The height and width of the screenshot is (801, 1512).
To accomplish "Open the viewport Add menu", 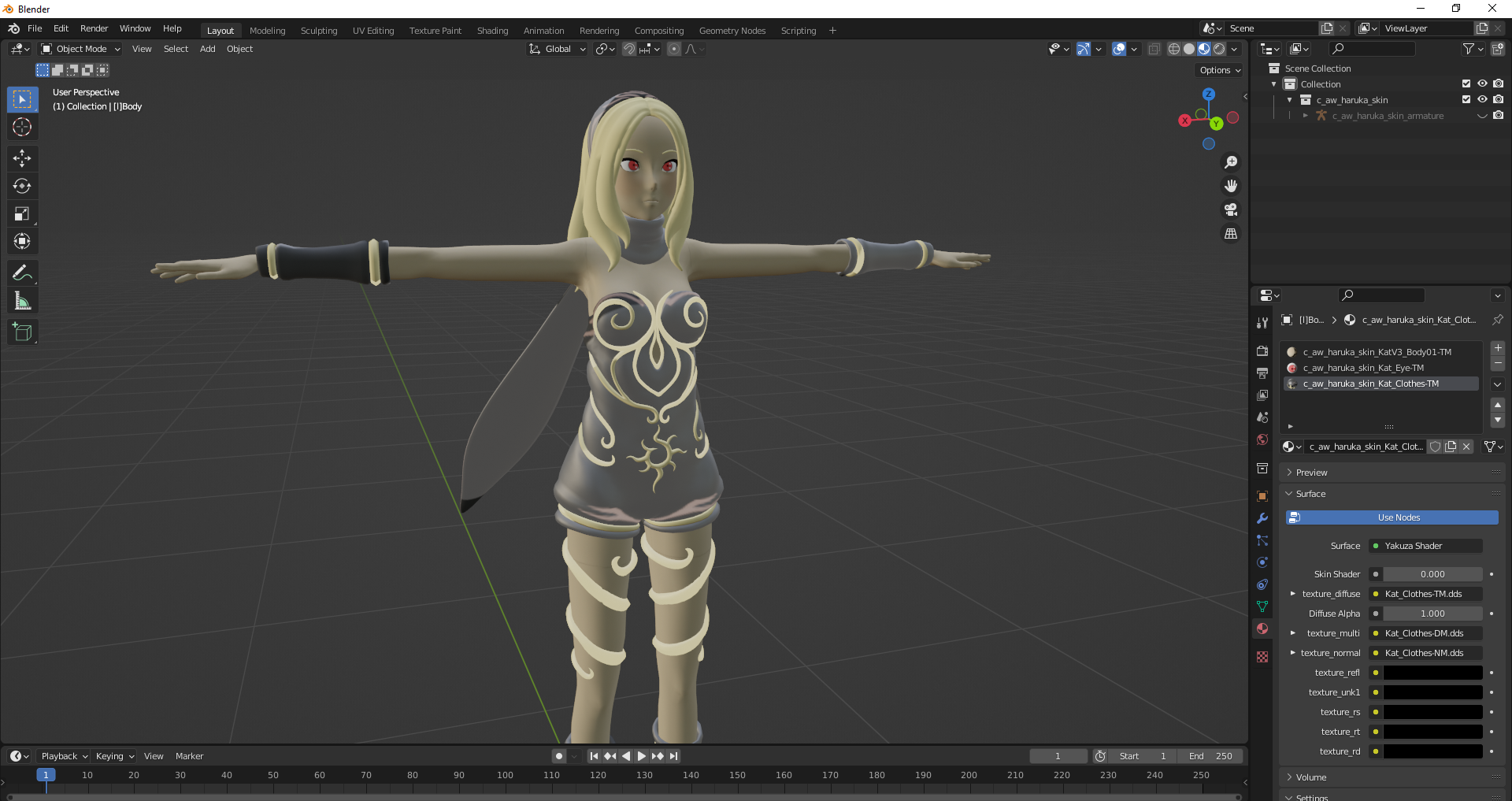I will [207, 49].
